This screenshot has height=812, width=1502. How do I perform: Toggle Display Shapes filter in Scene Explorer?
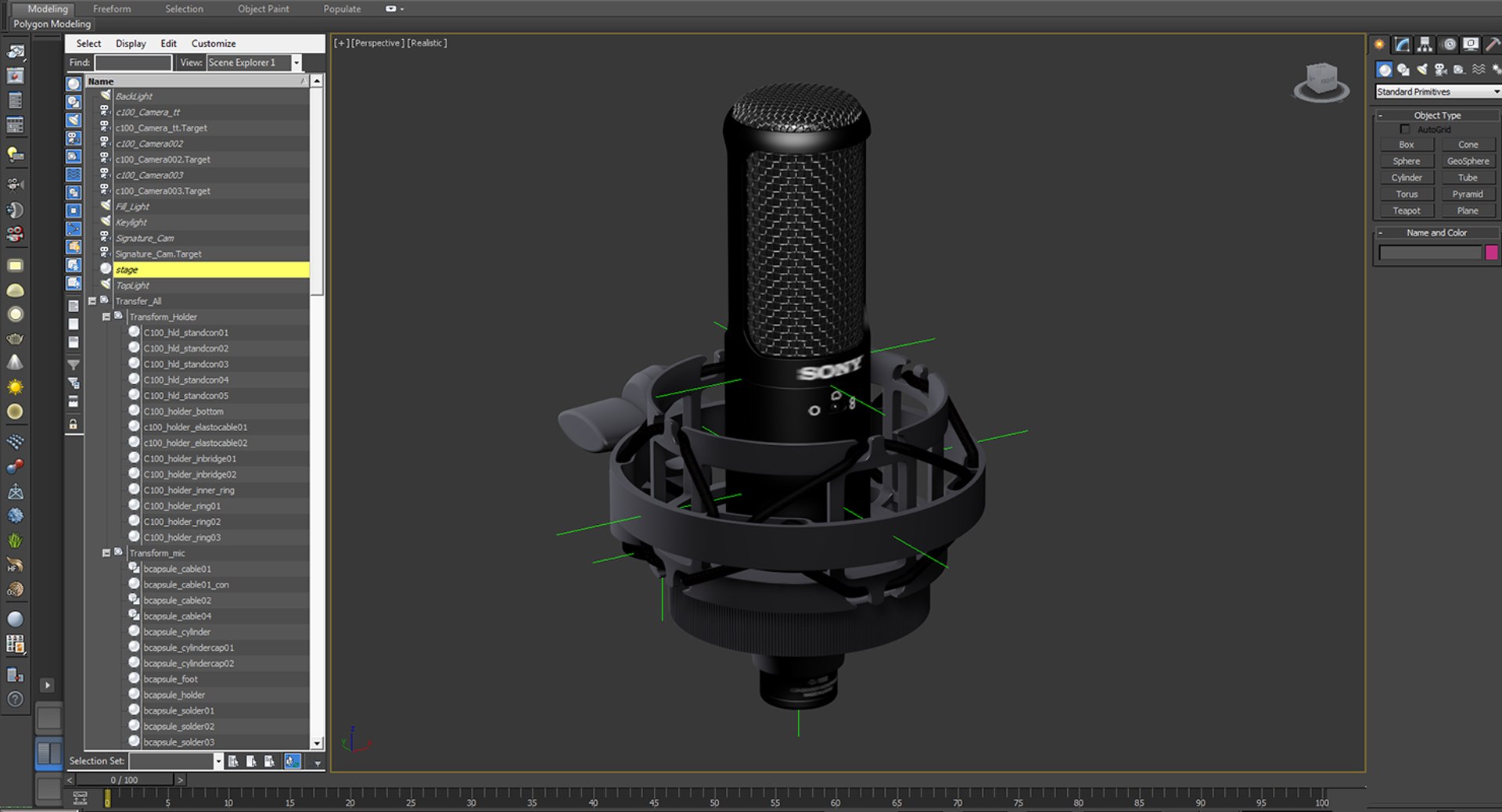[74, 102]
